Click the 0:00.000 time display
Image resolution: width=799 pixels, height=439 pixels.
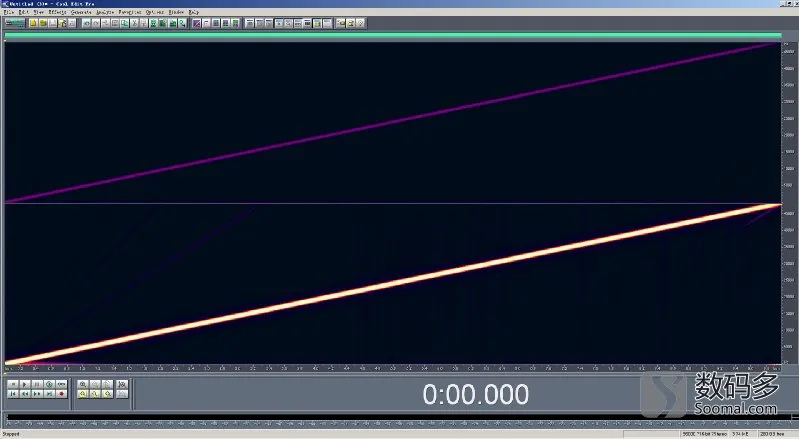[475, 394]
